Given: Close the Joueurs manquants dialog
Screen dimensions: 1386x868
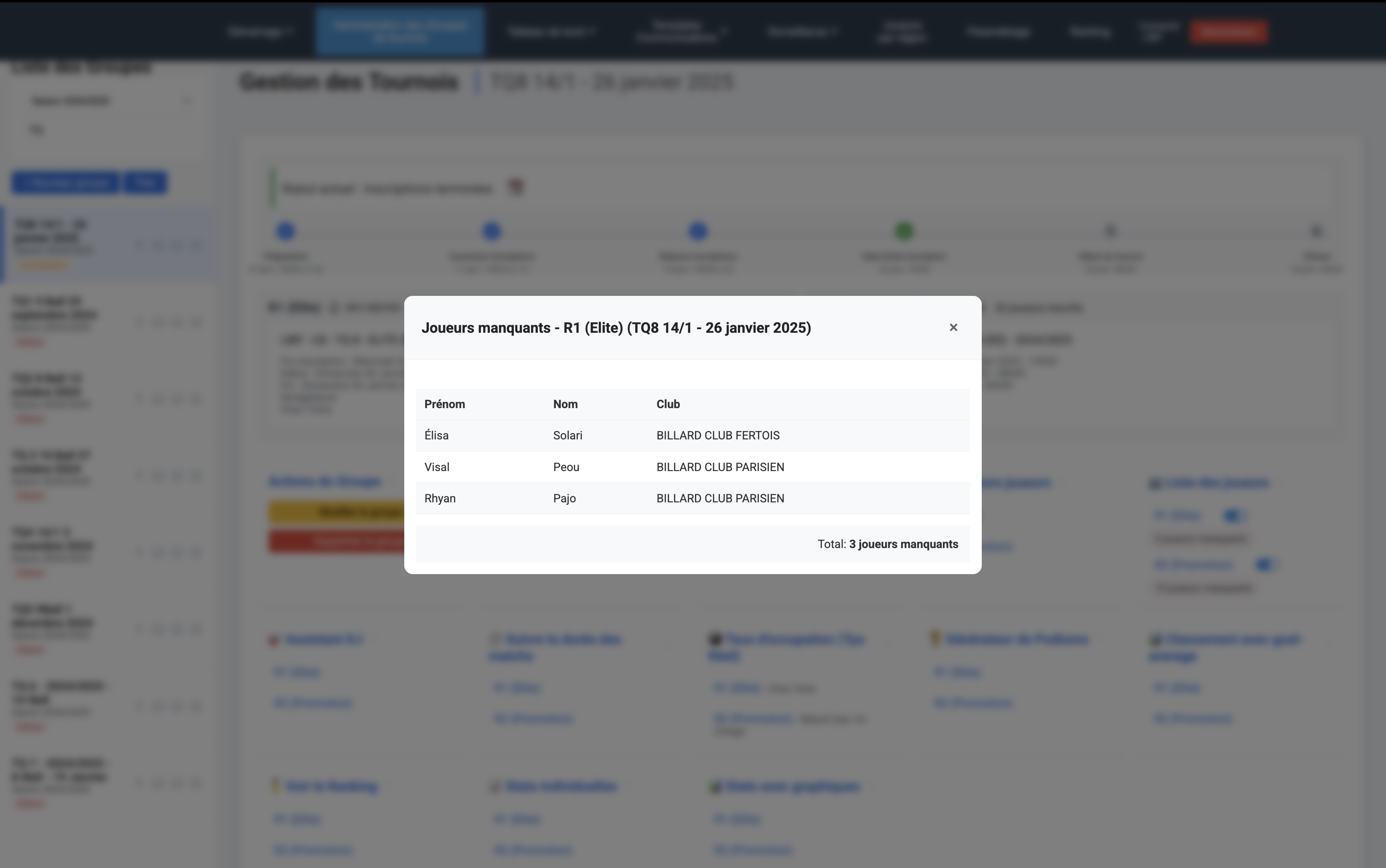Looking at the screenshot, I should [x=953, y=327].
